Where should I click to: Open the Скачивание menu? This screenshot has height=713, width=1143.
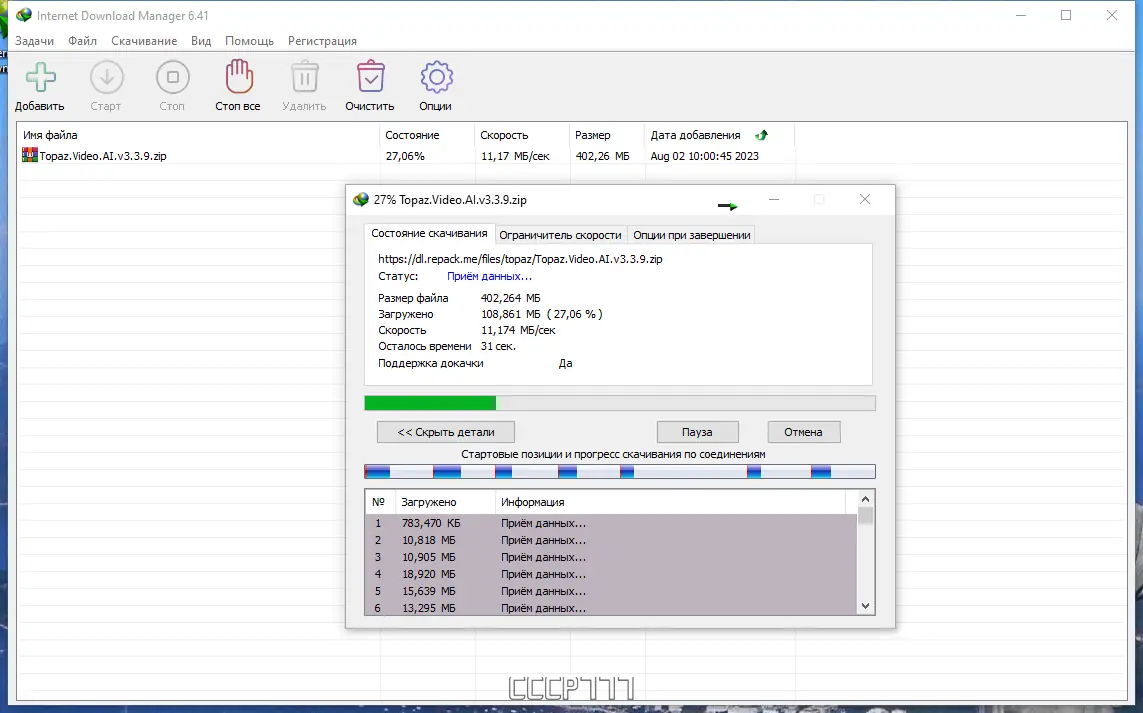pyautogui.click(x=144, y=41)
